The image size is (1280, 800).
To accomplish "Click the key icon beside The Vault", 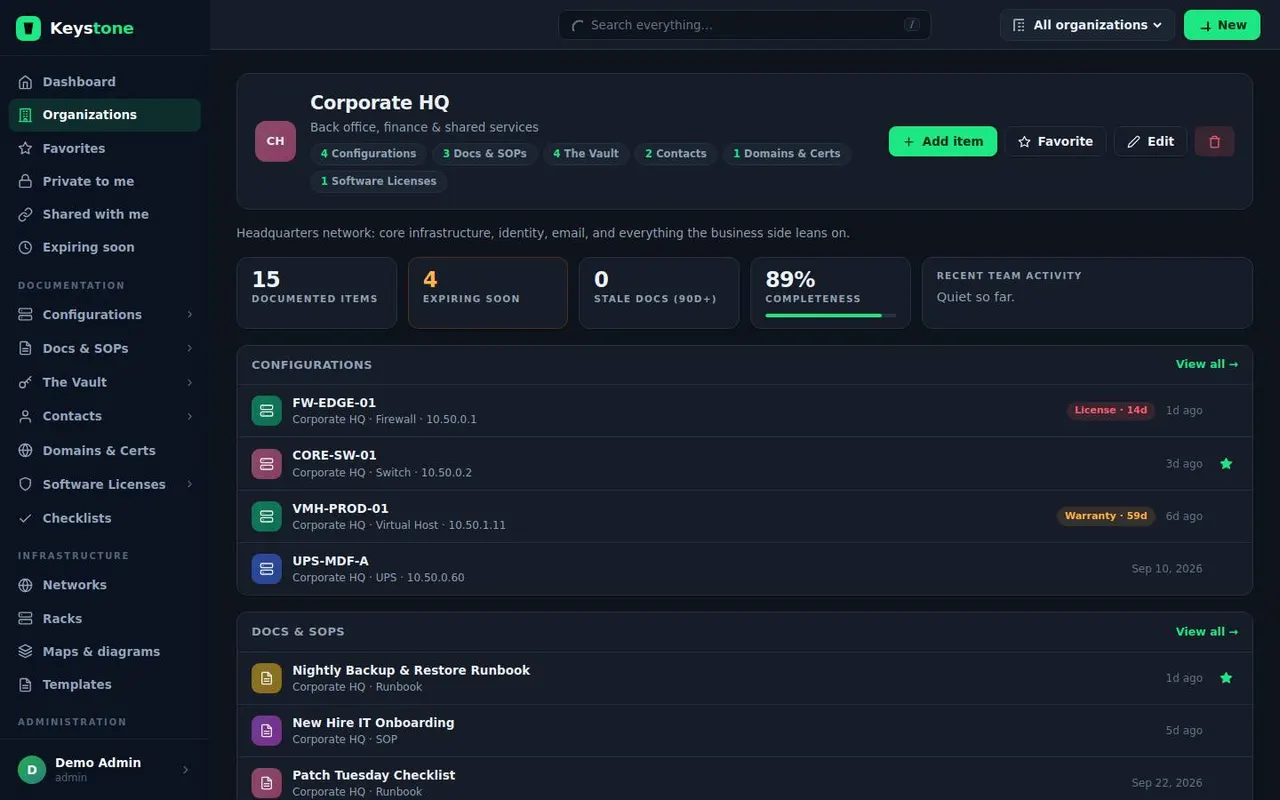I will (x=26, y=382).
